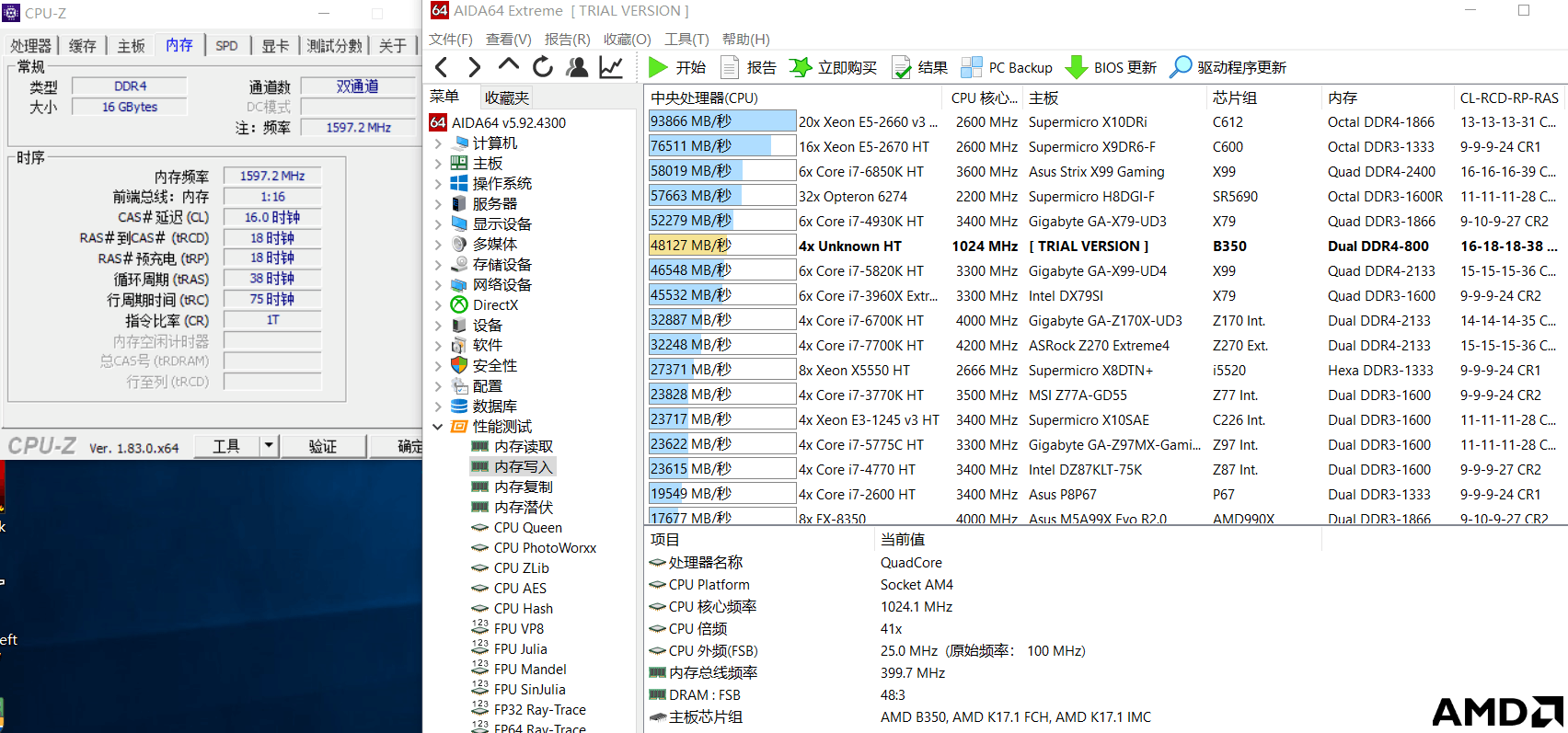
Task: Check BIOS 更新
Action: click(1111, 67)
